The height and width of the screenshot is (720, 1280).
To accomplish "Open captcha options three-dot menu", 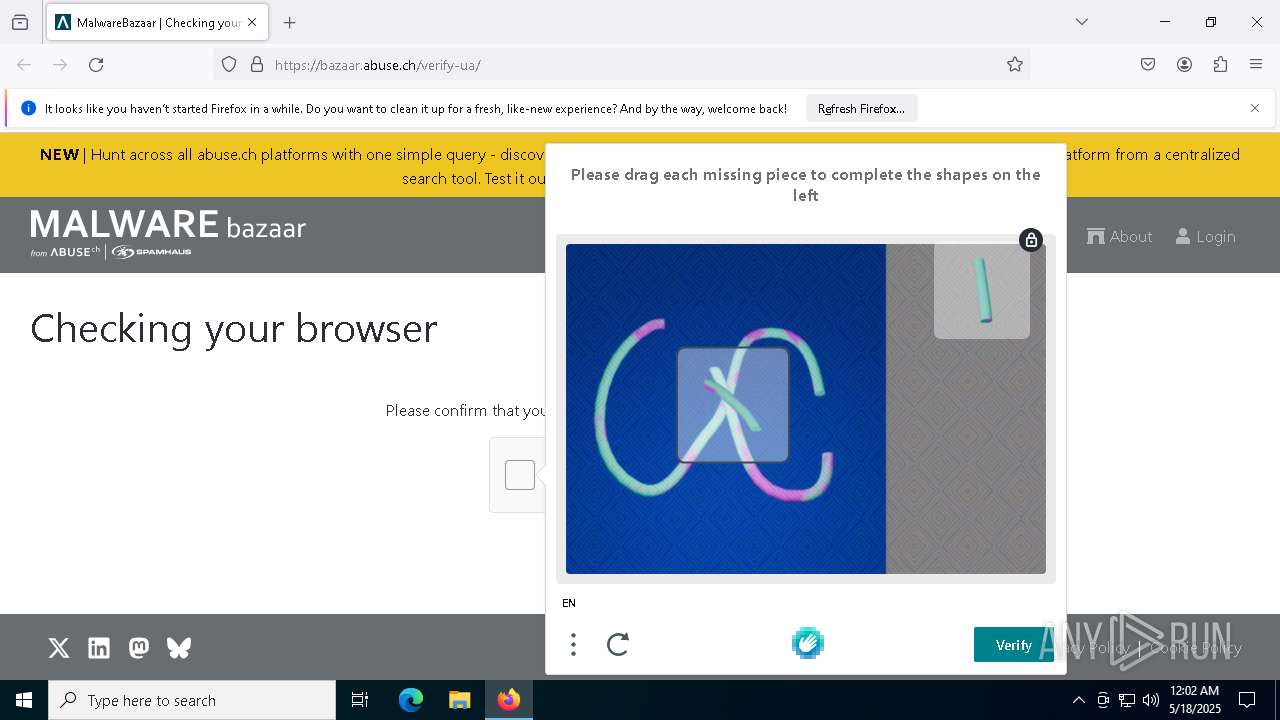I will click(x=573, y=644).
